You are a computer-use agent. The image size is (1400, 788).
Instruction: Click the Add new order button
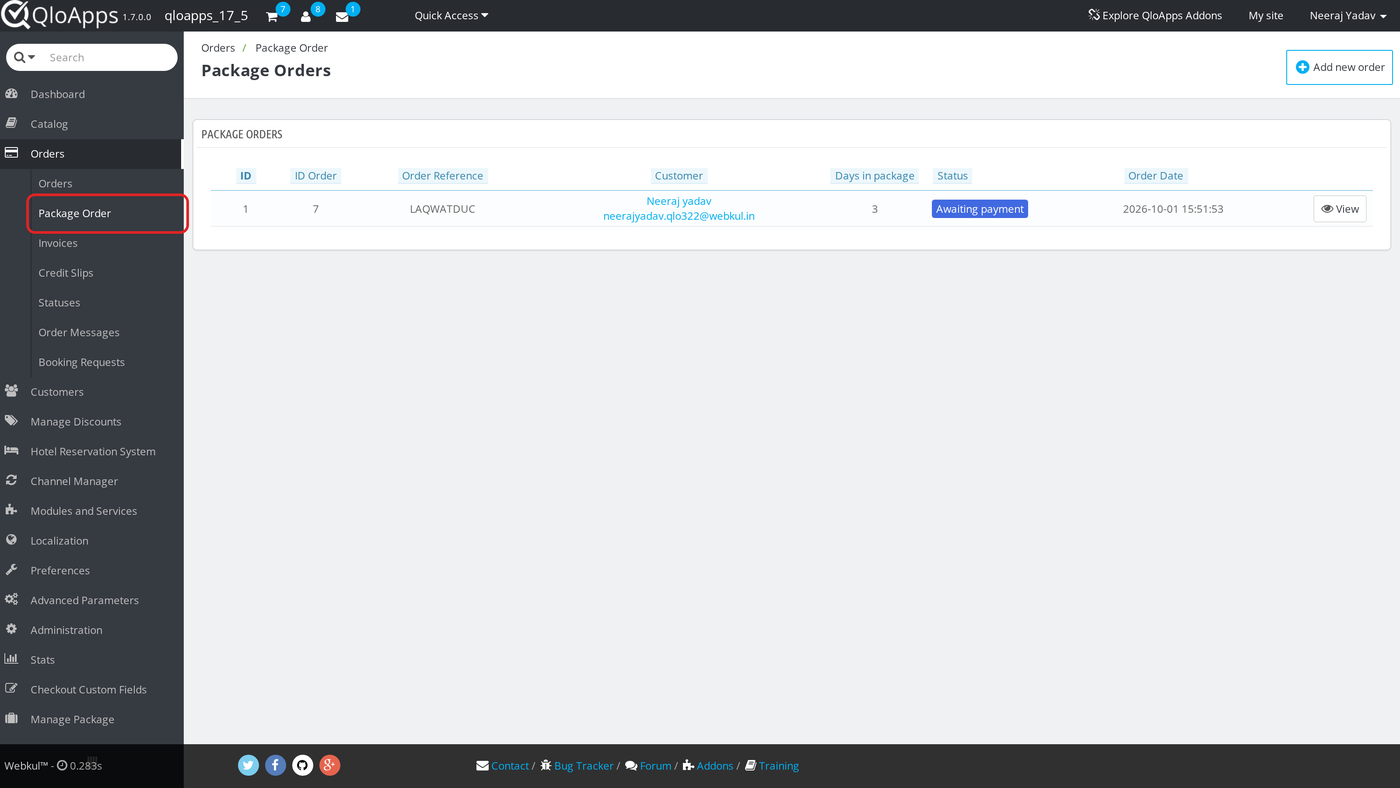coord(1339,67)
